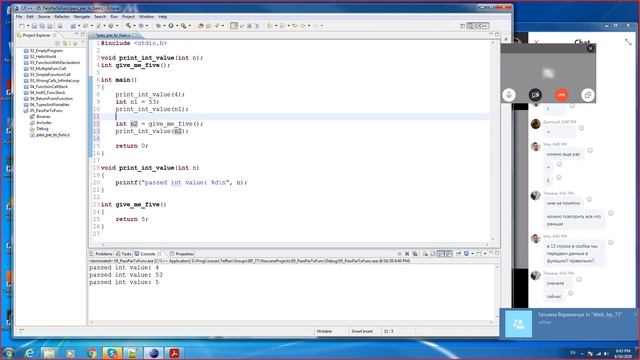Open Project Explorer view menu arrow
The height and width of the screenshot is (360, 640).
(x=76, y=43)
